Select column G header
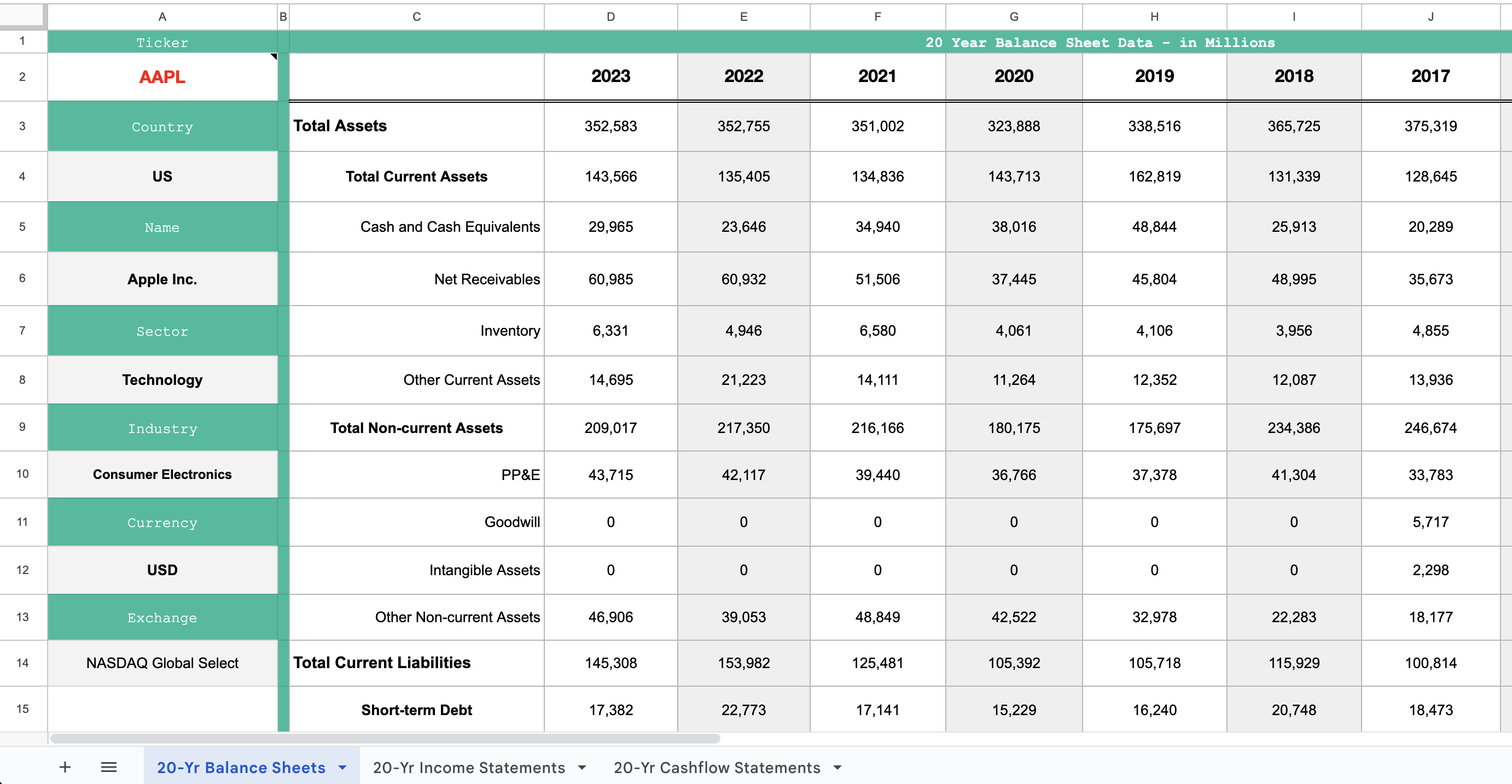The width and height of the screenshot is (1512, 784). click(1014, 16)
